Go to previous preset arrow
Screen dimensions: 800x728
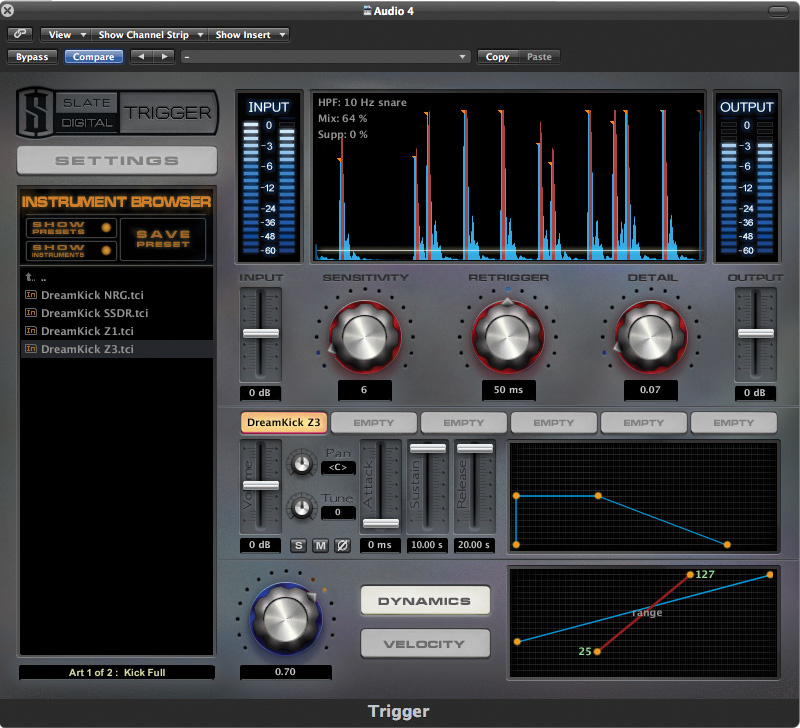click(141, 57)
